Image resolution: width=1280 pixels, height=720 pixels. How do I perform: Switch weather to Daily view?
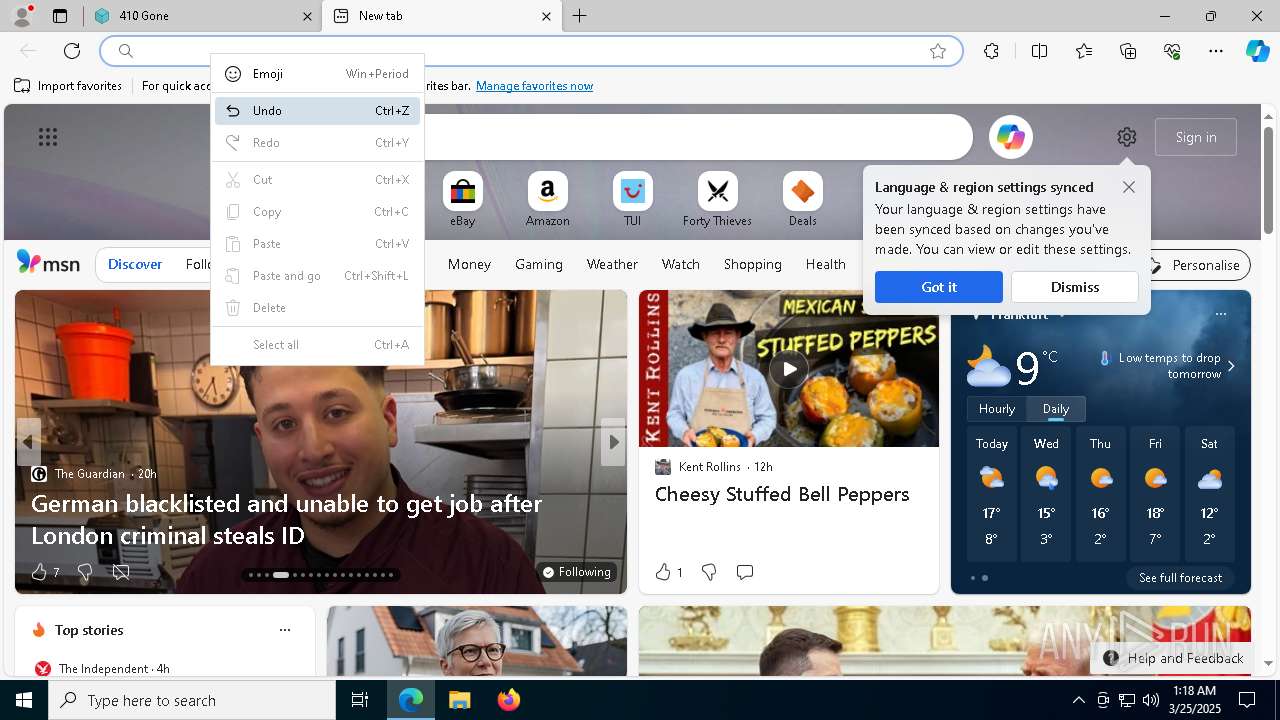click(1056, 409)
